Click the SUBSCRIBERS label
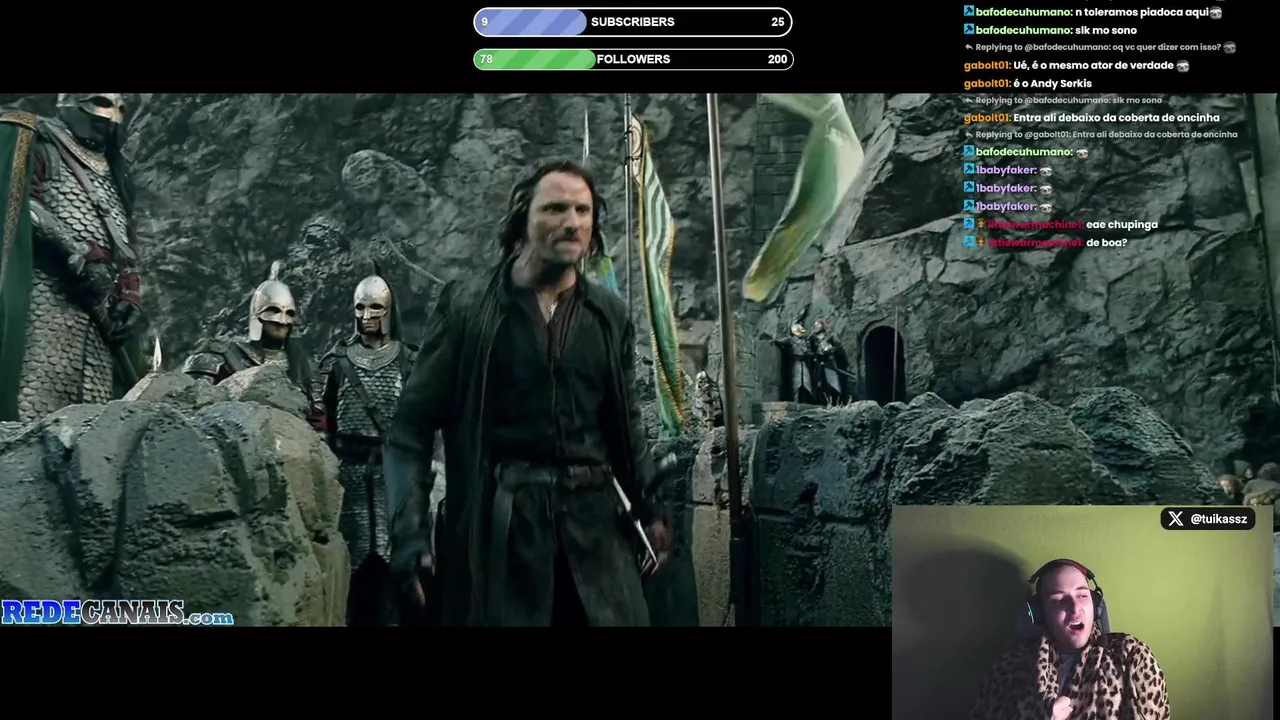Viewport: 1280px width, 720px height. (x=632, y=22)
